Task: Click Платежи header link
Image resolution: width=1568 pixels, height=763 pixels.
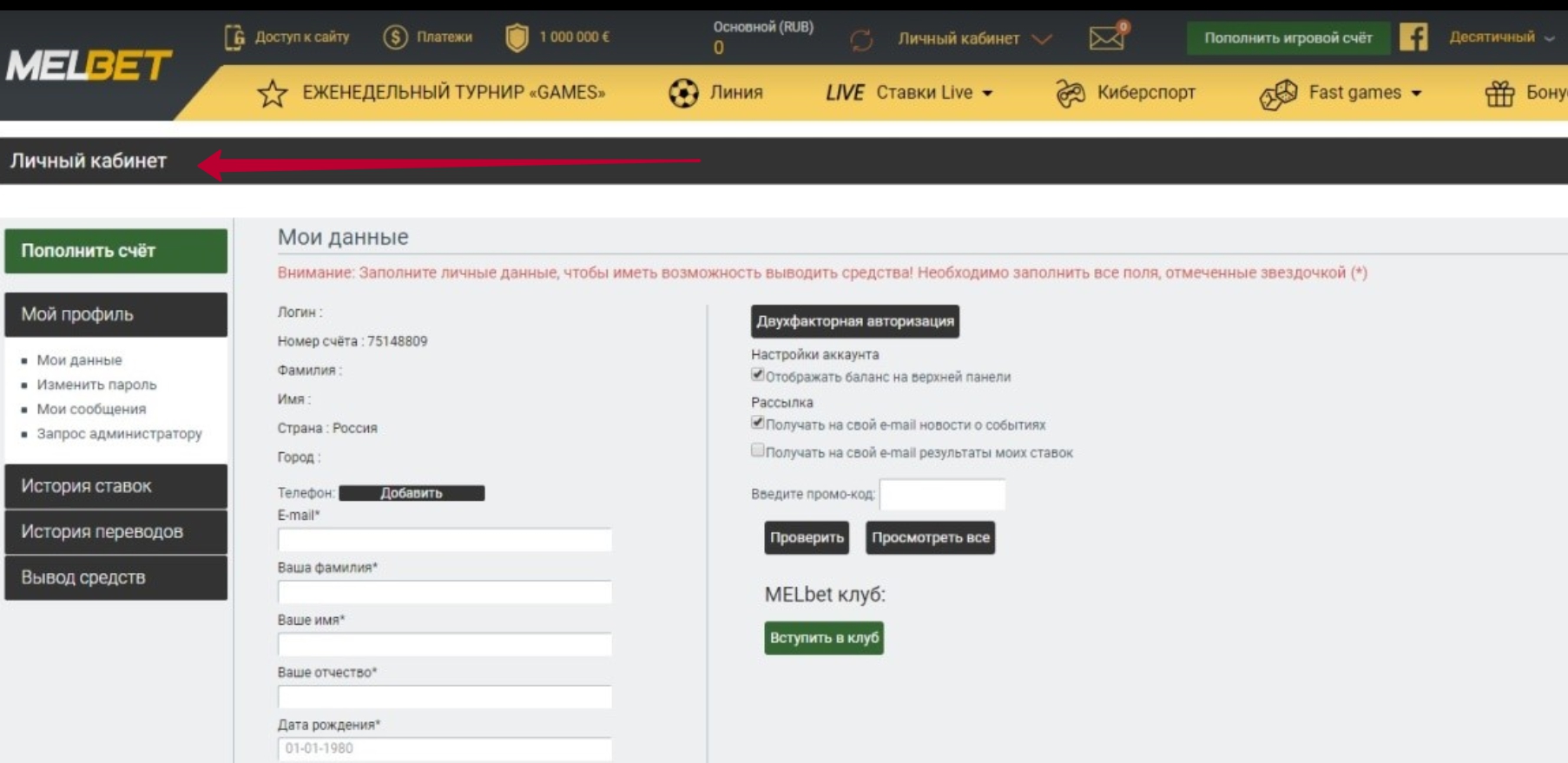Action: 445,37
